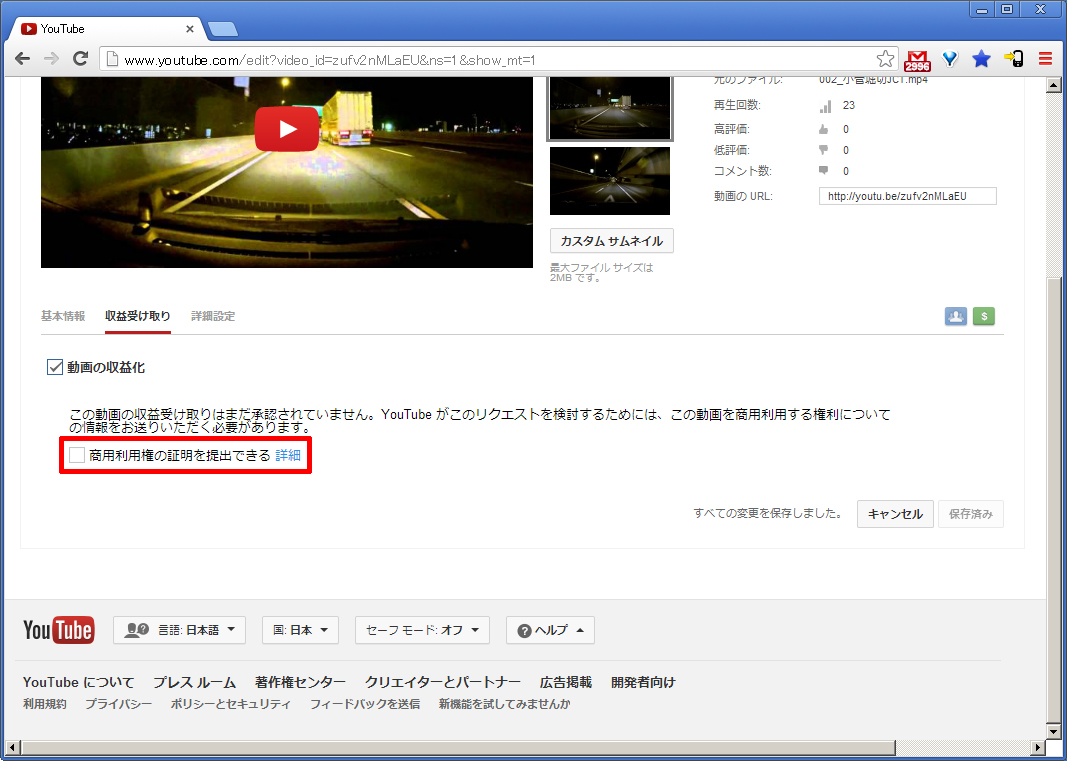Check the 商用利用権の証明を提出できる checkbox

click(x=77, y=455)
